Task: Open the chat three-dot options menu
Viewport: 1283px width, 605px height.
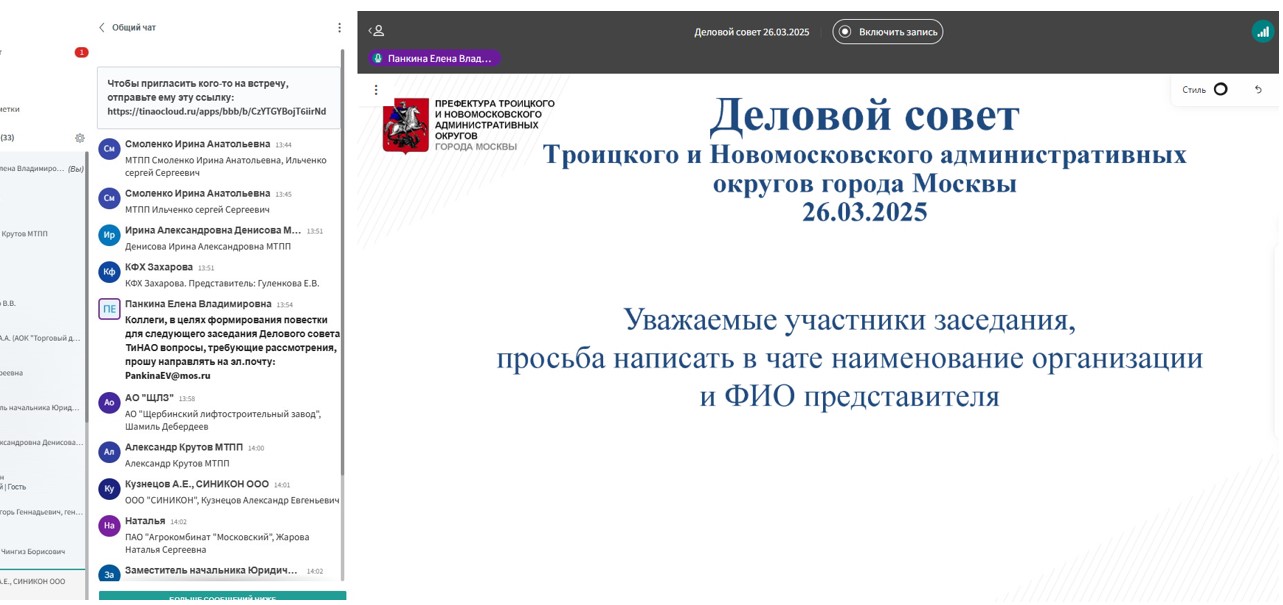Action: pyautogui.click(x=338, y=28)
